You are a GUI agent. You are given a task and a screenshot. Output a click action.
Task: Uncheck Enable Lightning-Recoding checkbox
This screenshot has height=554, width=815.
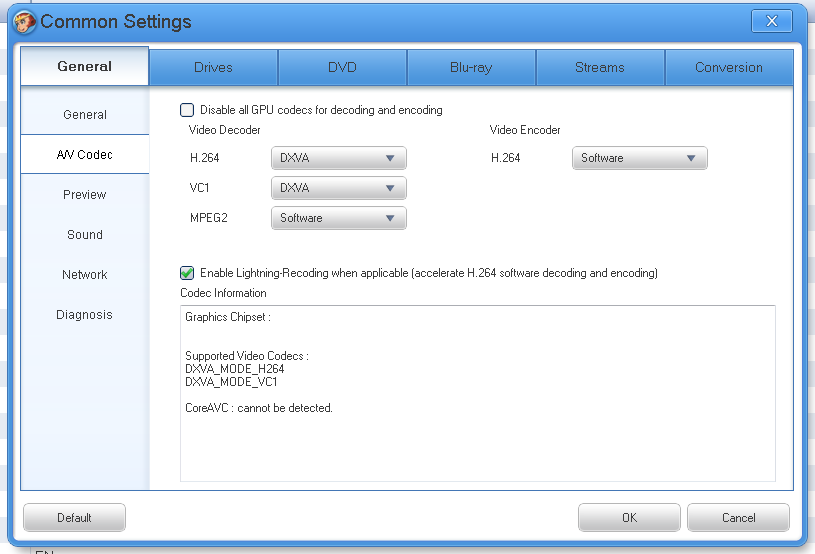pos(187,273)
